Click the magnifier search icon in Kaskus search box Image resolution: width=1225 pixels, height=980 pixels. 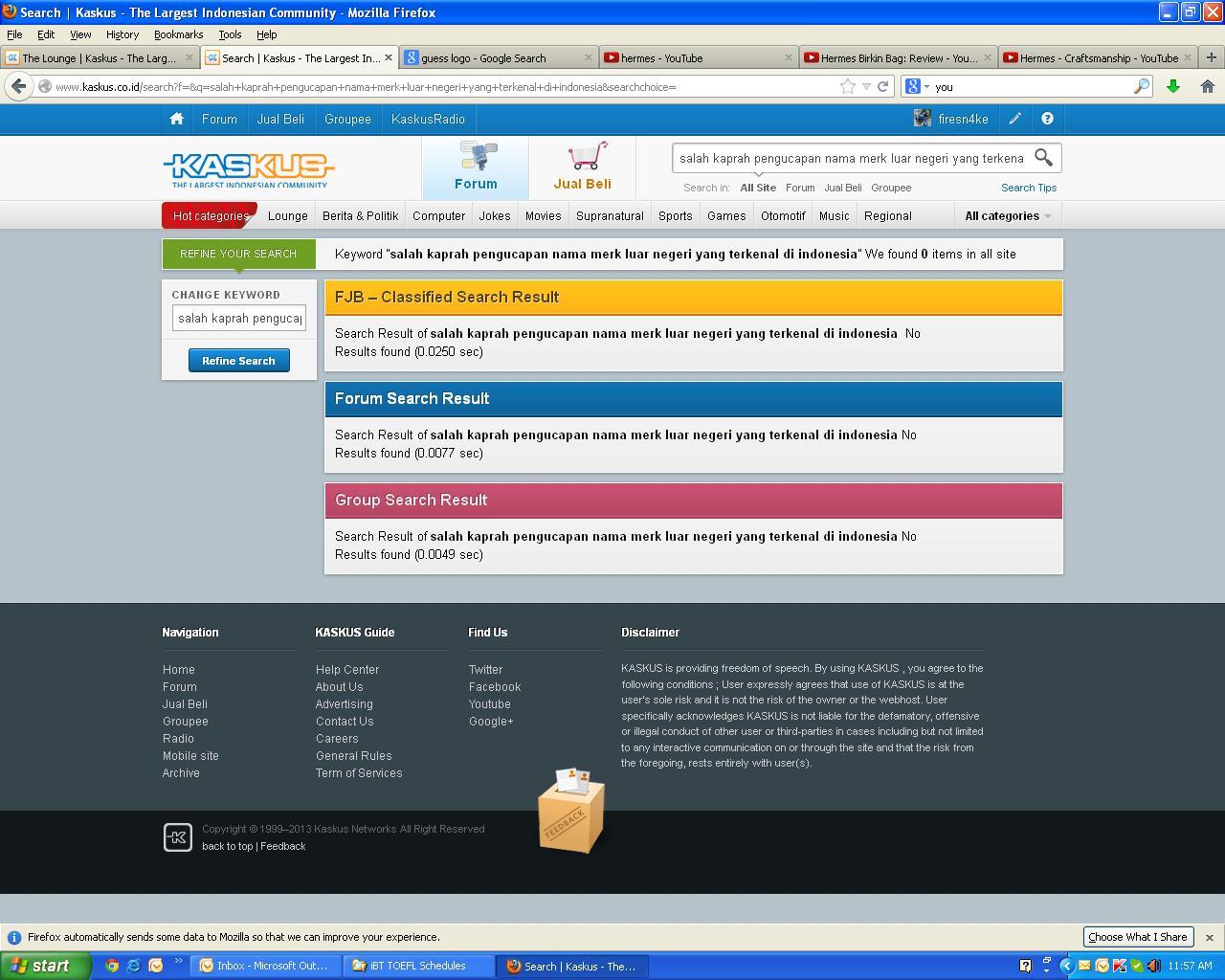tap(1043, 158)
